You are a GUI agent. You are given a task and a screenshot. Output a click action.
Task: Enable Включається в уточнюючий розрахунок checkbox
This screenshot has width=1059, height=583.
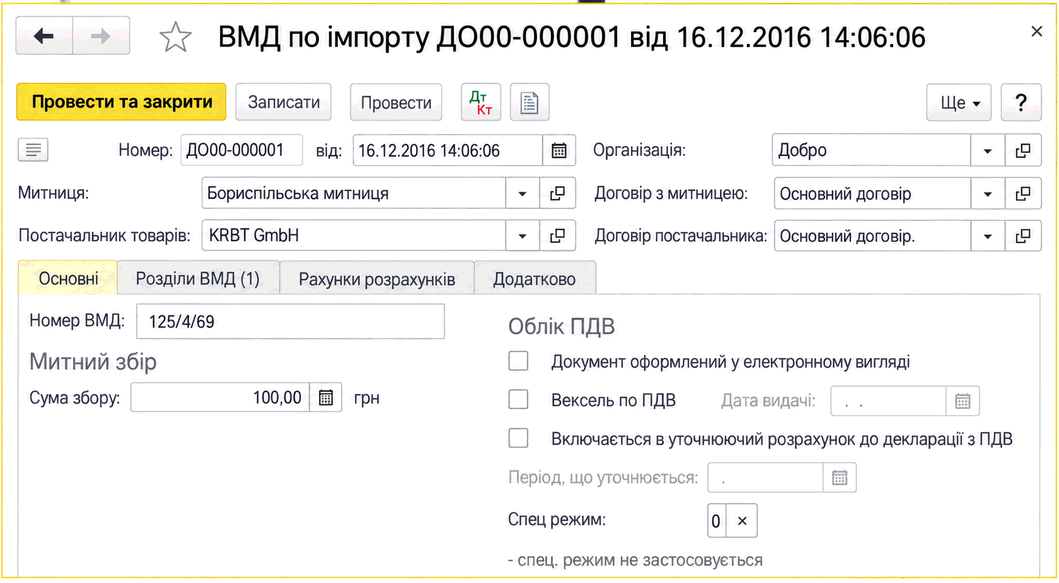point(518,438)
